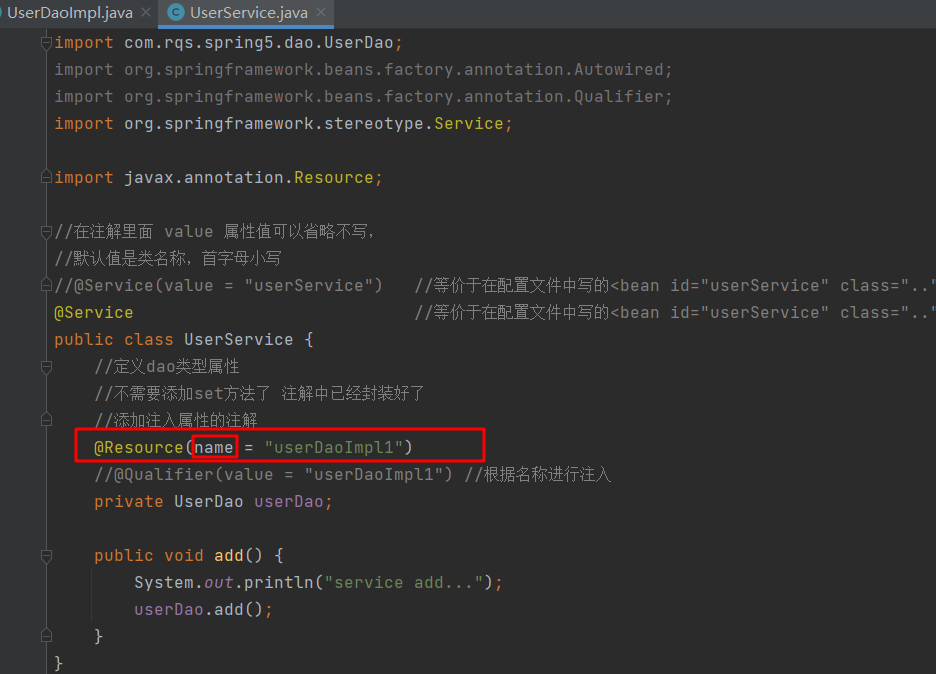Click Resource in javax.annotation import
Viewport: 936px width, 674px height.
[x=334, y=177]
